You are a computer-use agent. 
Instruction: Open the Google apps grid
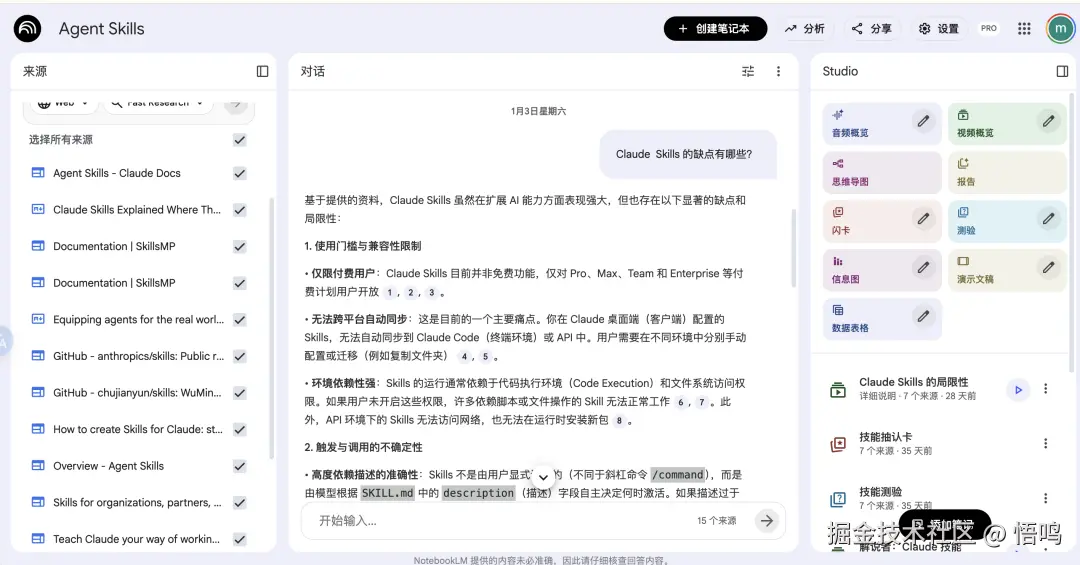pyautogui.click(x=1024, y=29)
